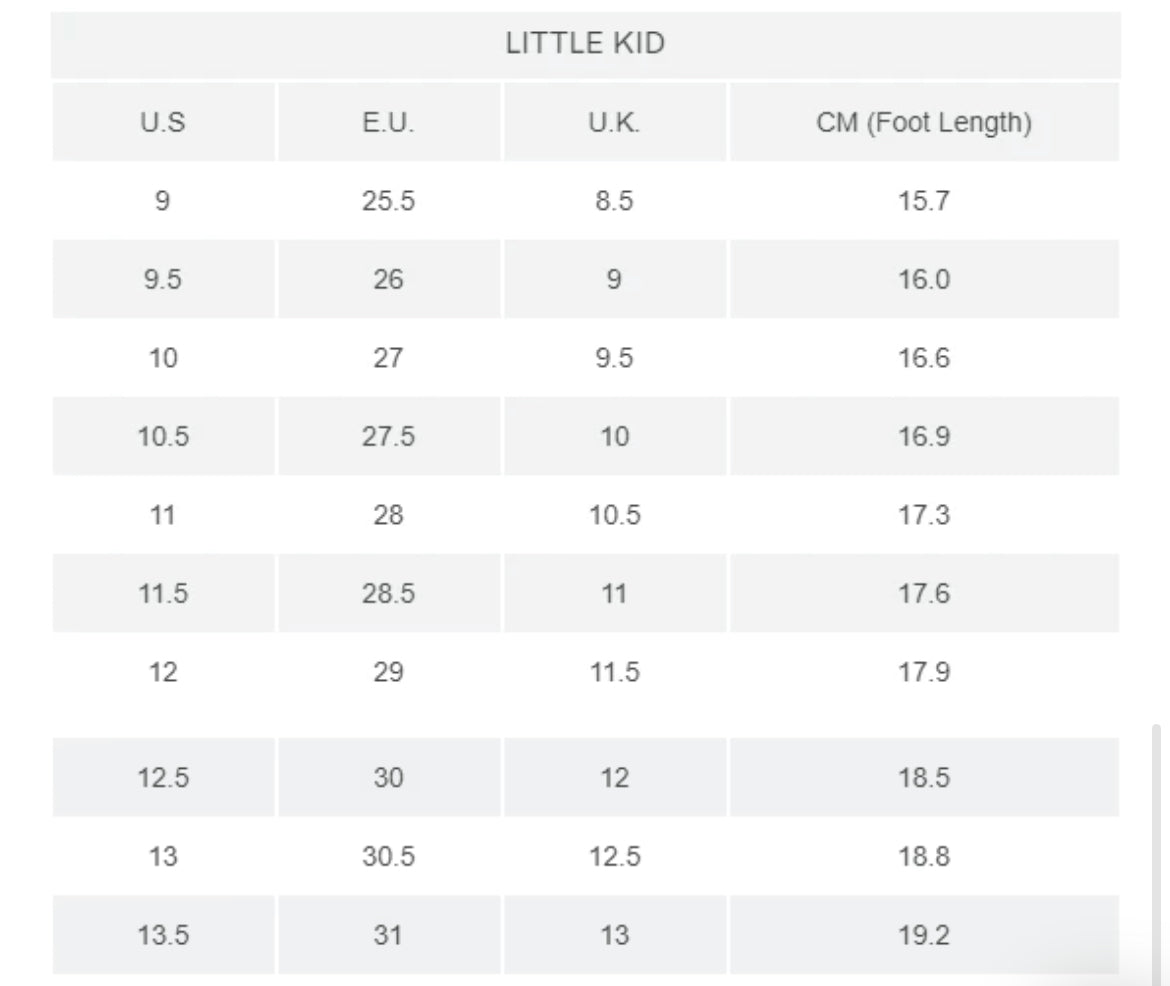Select U.S size 13.5 cell
1170x986 pixels.
pyautogui.click(x=163, y=935)
